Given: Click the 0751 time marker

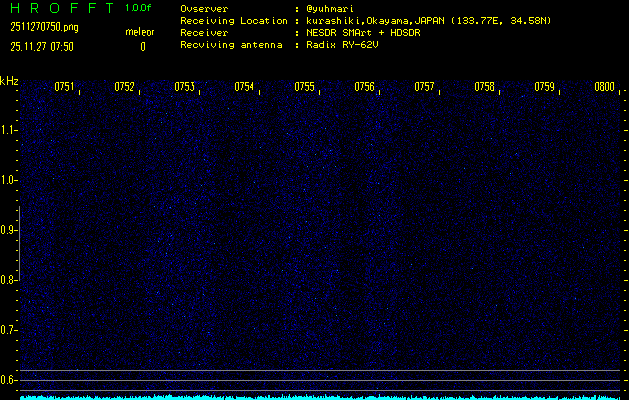Looking at the screenshot, I should coord(64,87).
